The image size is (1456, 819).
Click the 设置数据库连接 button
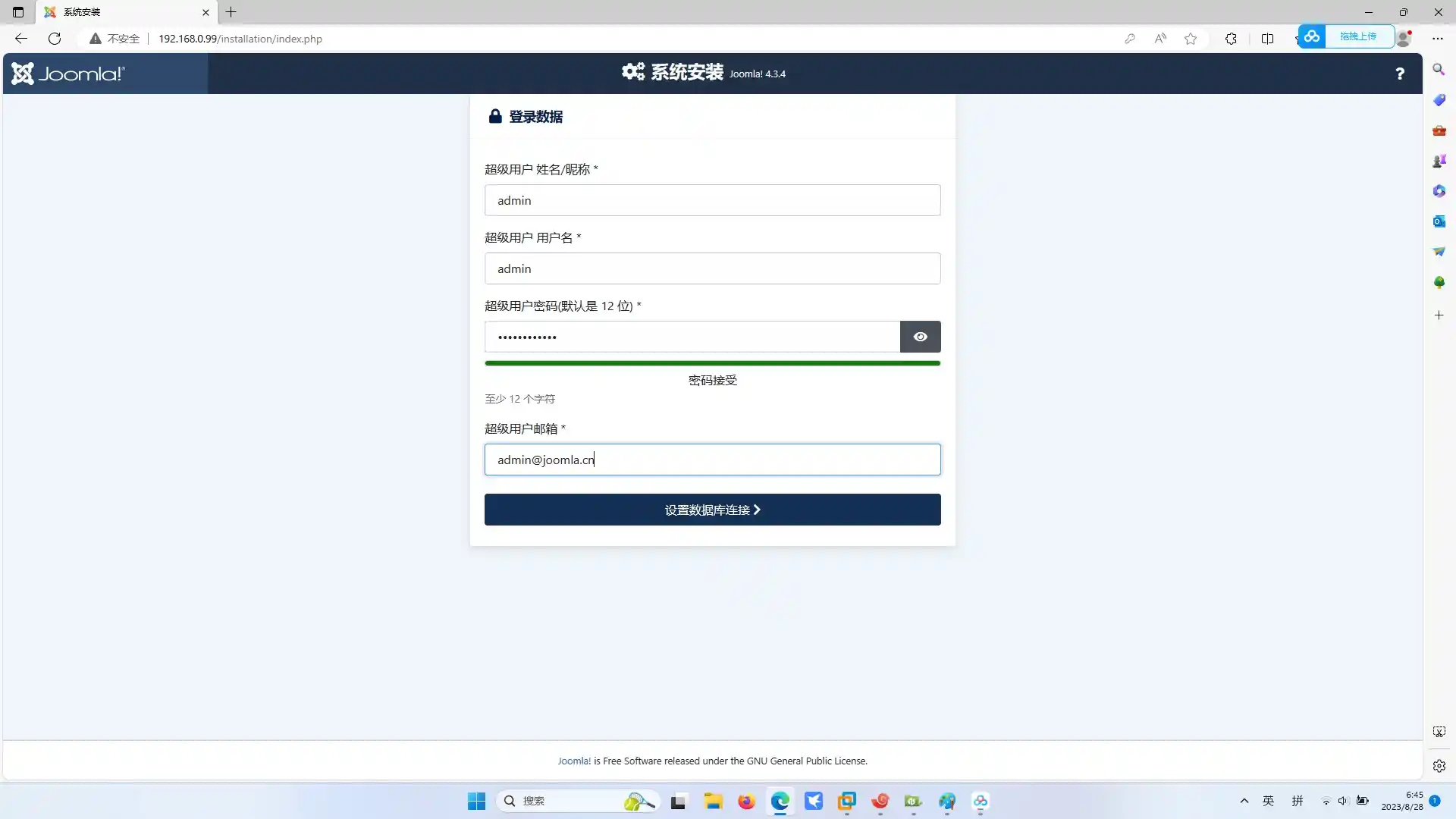712,510
